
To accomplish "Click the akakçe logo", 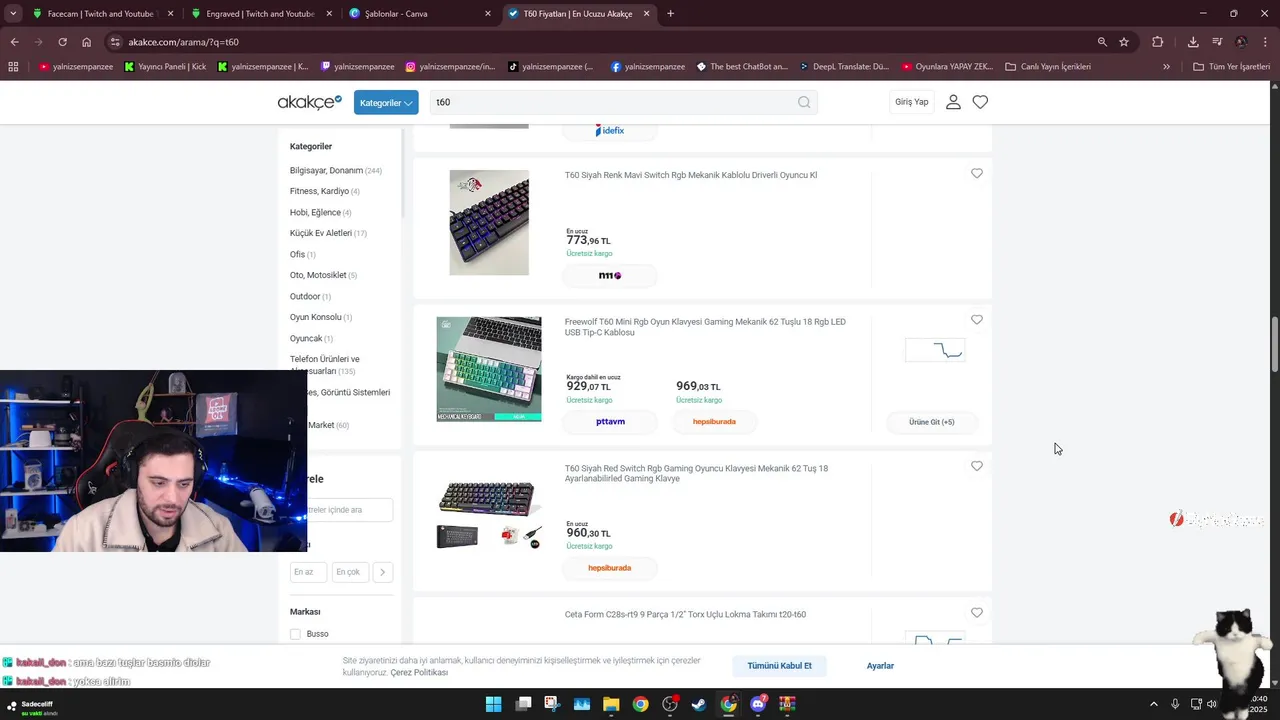I will (309, 102).
